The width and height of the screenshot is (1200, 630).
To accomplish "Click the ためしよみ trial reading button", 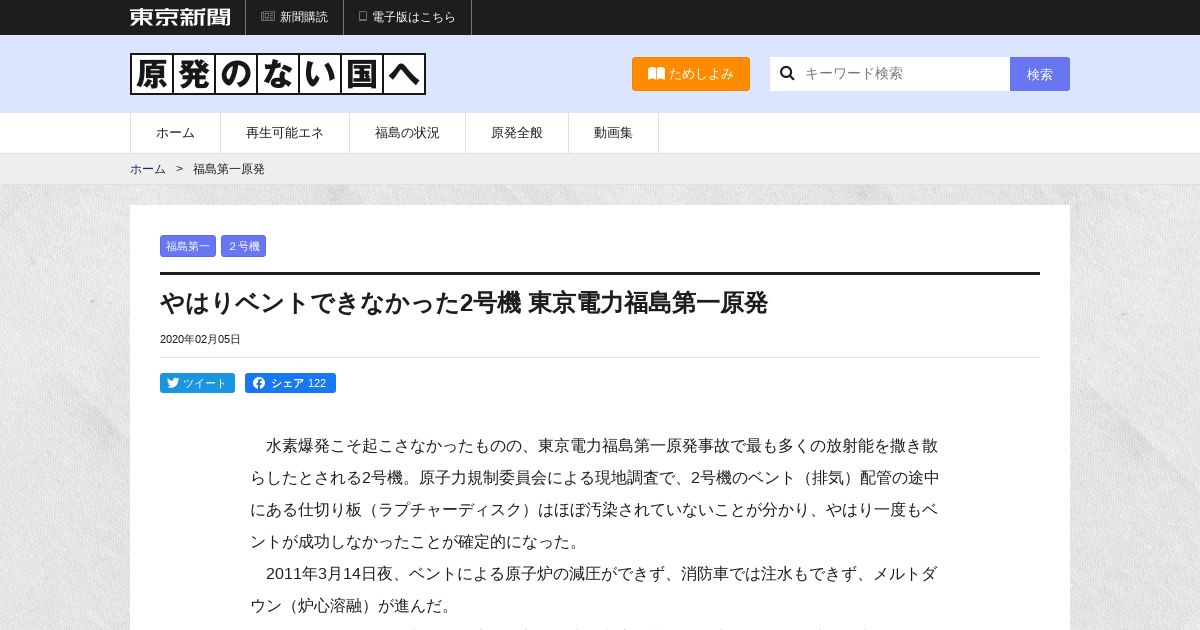I will point(691,74).
